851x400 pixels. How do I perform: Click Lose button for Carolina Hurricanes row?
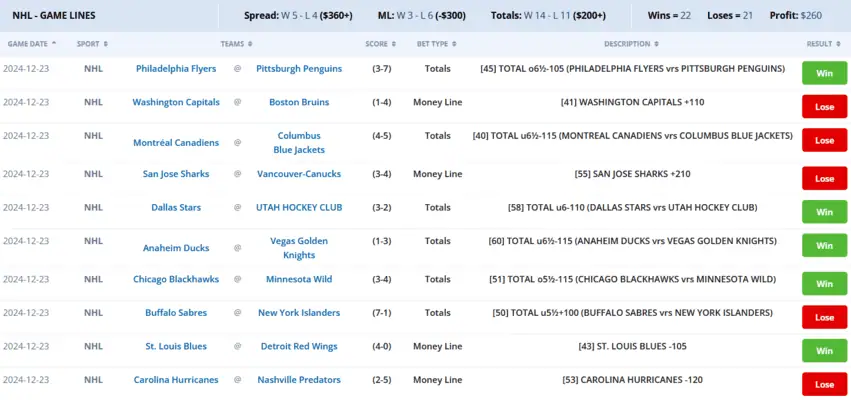[x=824, y=385]
